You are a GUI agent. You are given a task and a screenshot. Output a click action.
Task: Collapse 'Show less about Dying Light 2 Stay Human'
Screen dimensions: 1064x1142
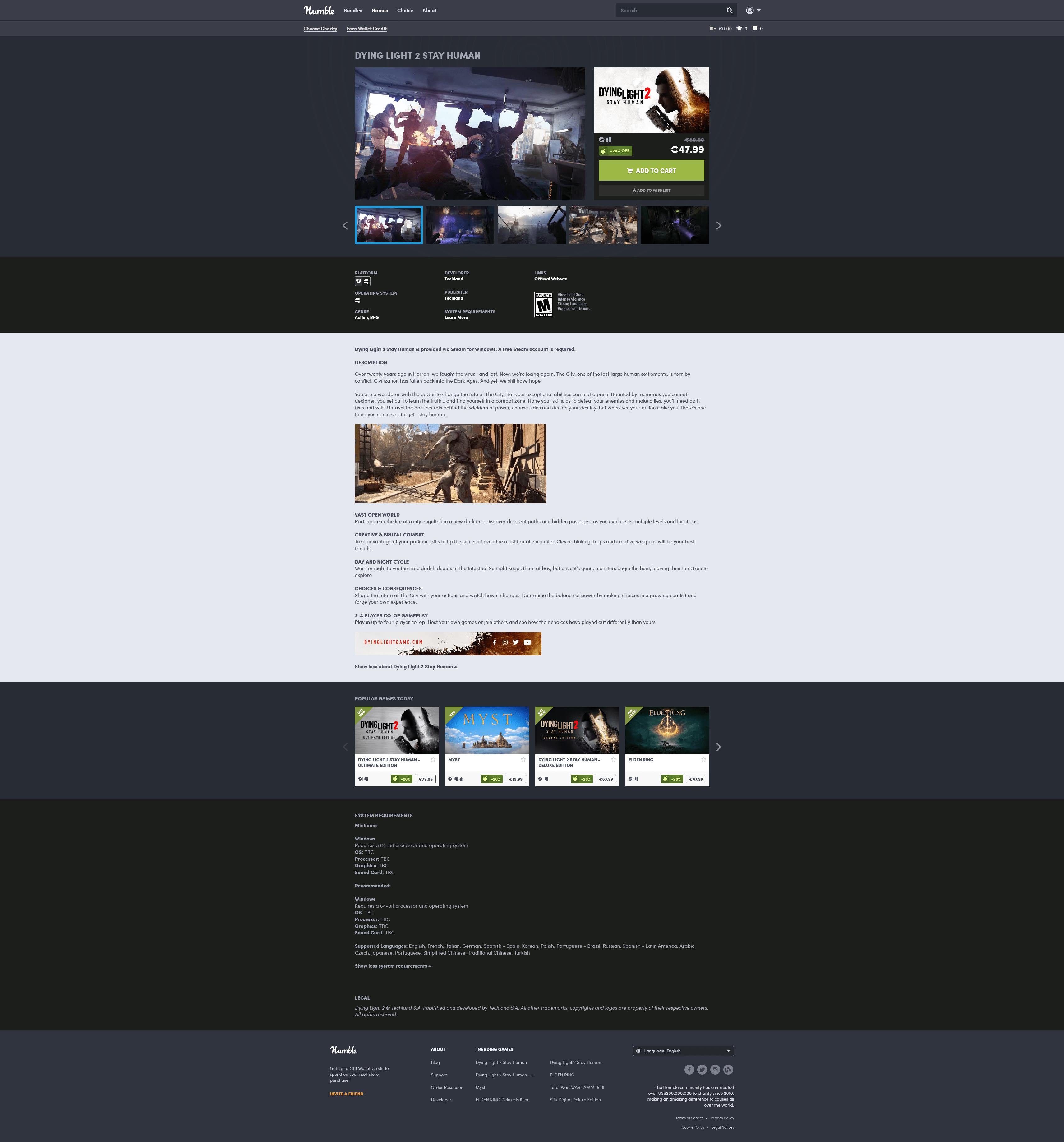tap(406, 667)
